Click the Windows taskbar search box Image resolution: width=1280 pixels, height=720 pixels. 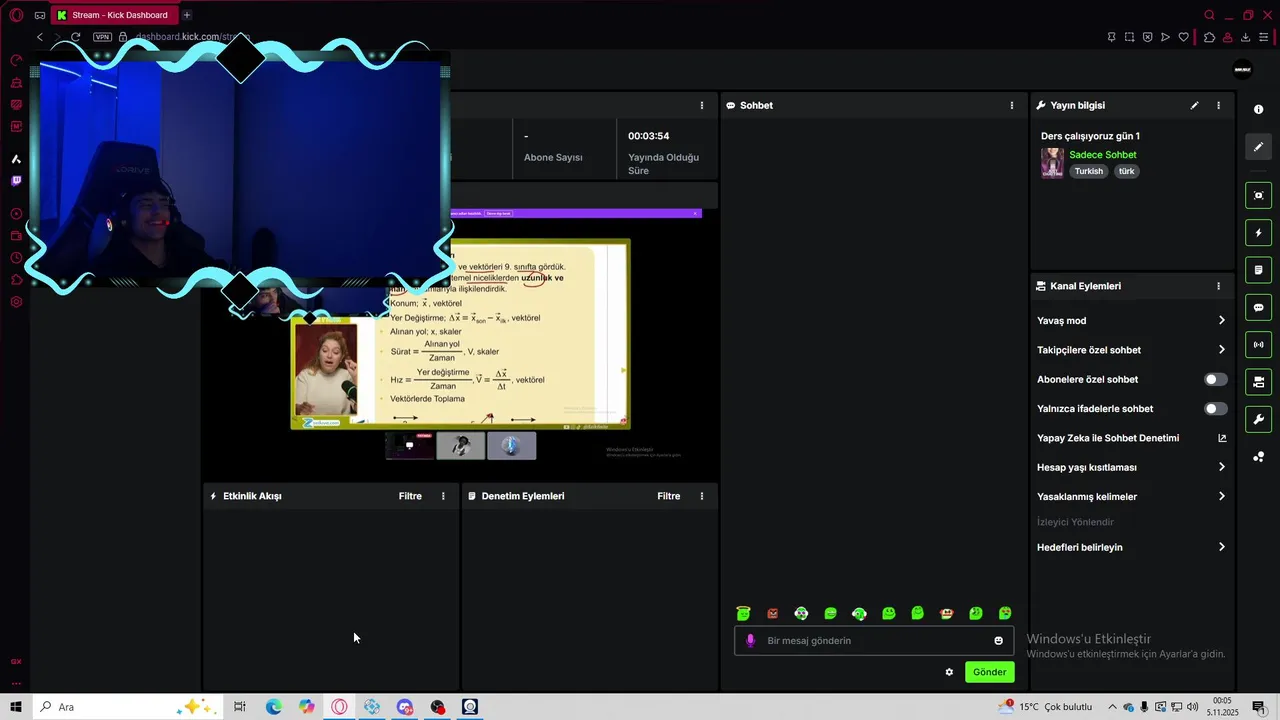(127, 707)
